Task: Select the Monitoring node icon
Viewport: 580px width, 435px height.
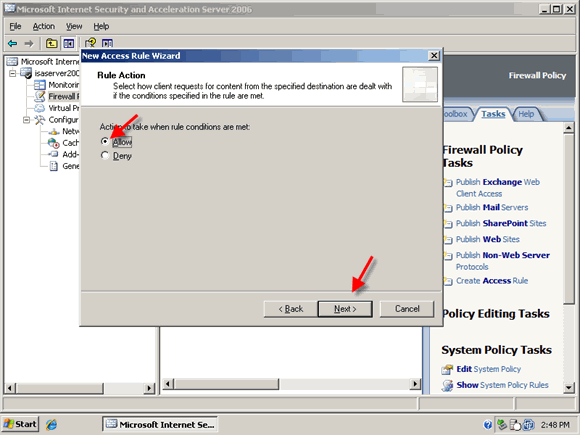Action: (40, 85)
